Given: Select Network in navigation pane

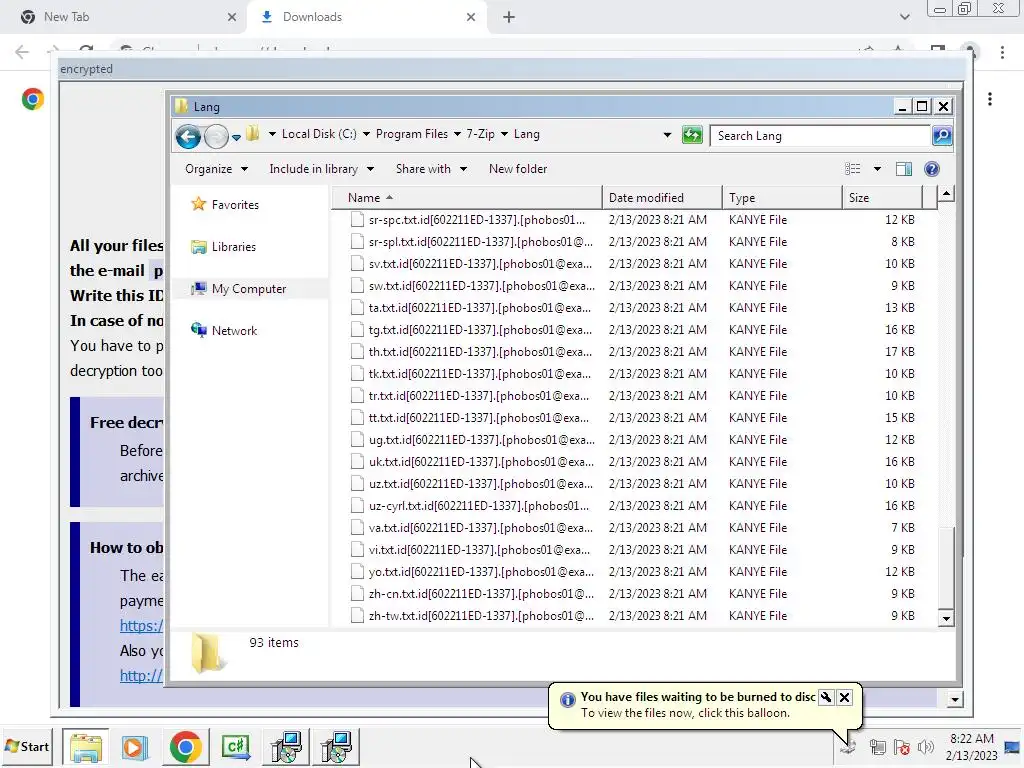Looking at the screenshot, I should click(x=224, y=330).
